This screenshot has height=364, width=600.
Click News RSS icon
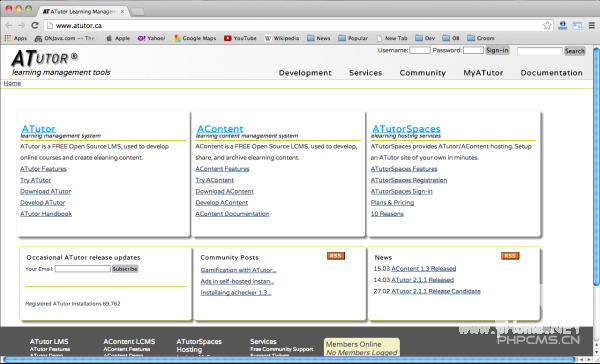510,256
